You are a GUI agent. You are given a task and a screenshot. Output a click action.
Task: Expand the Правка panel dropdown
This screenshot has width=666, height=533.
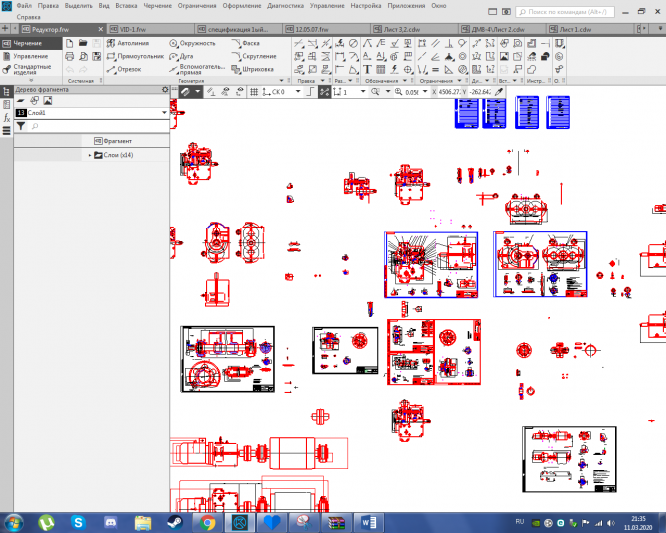[322, 81]
